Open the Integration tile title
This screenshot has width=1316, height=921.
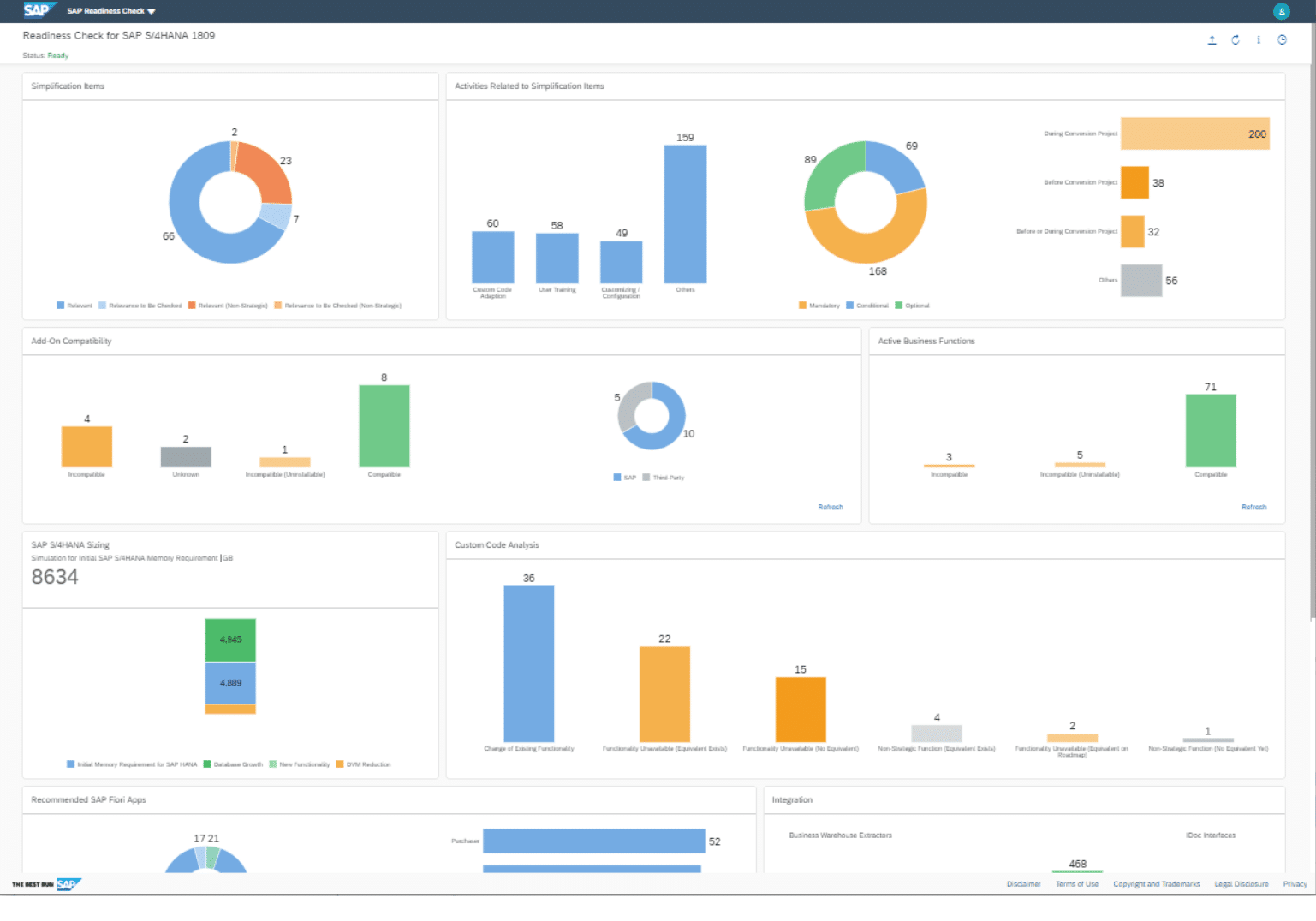[x=792, y=800]
